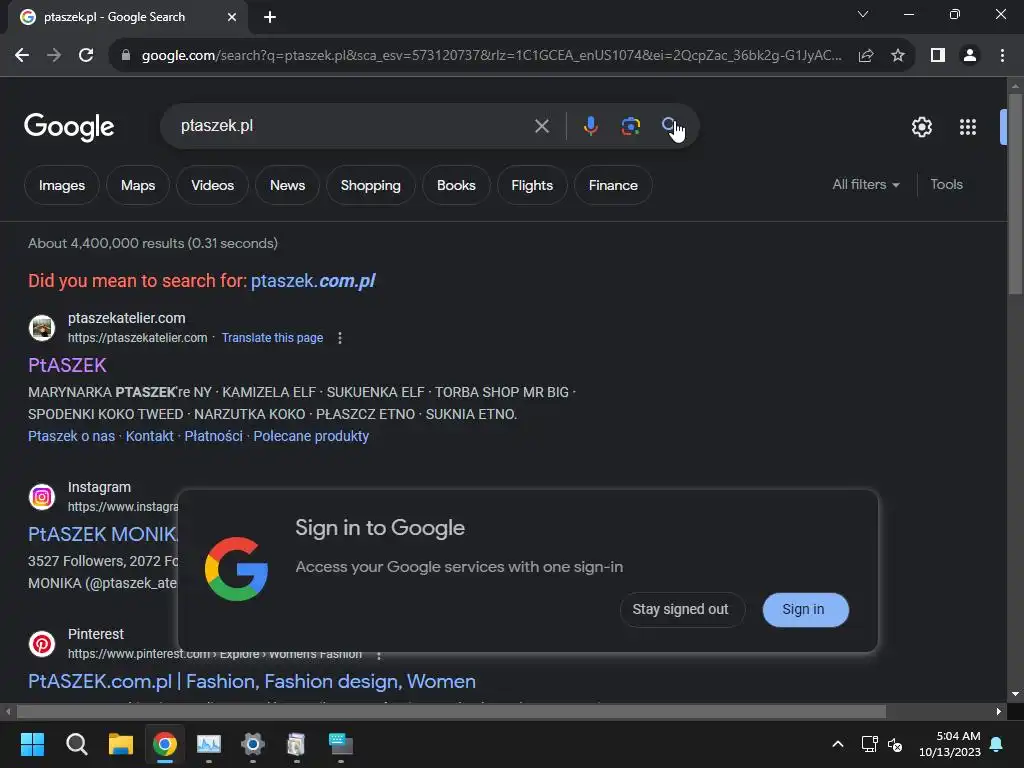Open suggested search ptaszek.com.pl
Viewport: 1024px width, 768px height.
(x=313, y=281)
